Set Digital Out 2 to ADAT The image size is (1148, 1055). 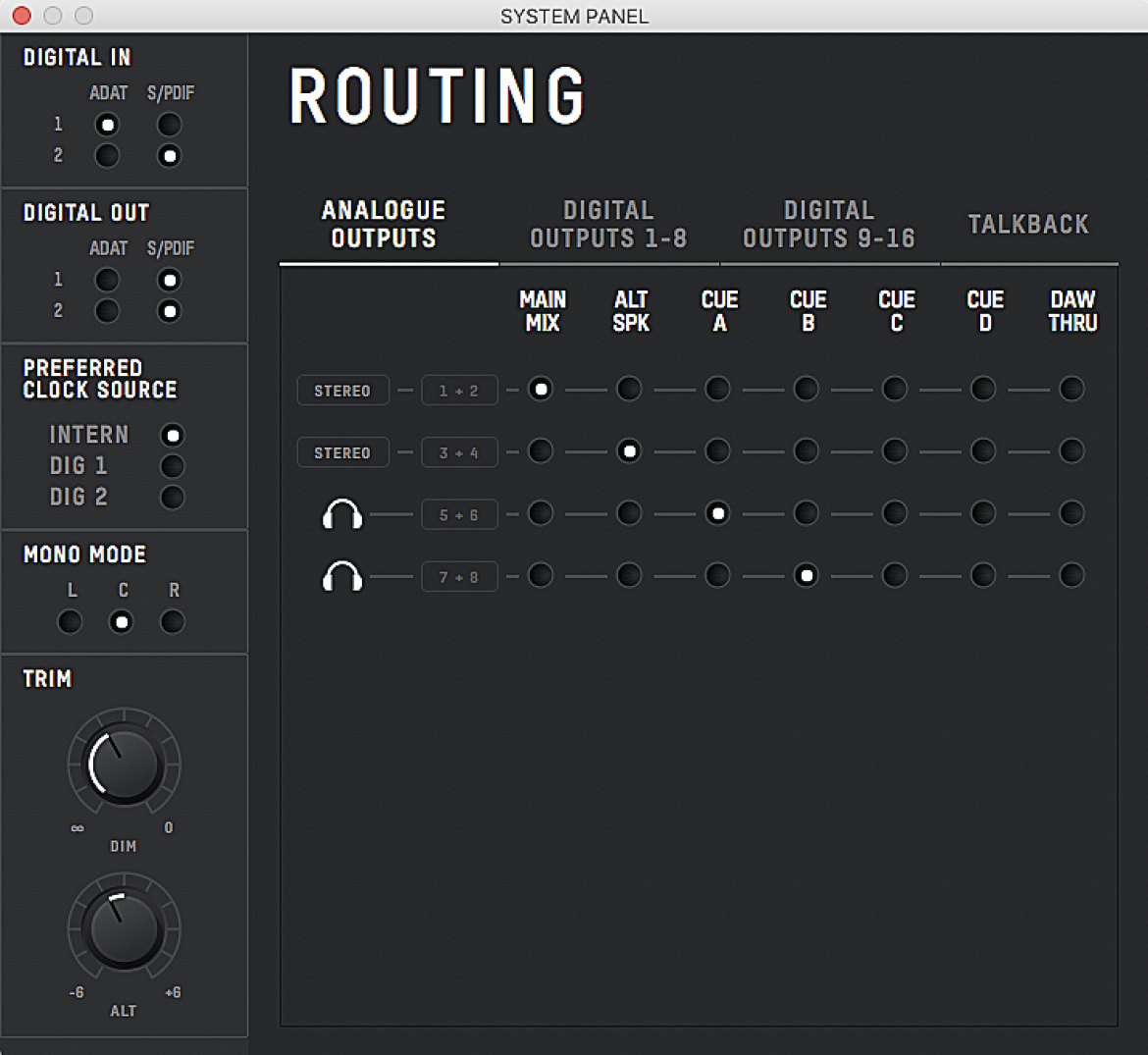coord(107,311)
